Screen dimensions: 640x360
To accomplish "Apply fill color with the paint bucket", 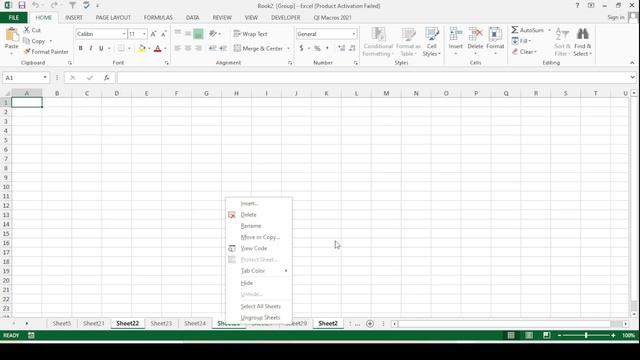I will pos(142,49).
